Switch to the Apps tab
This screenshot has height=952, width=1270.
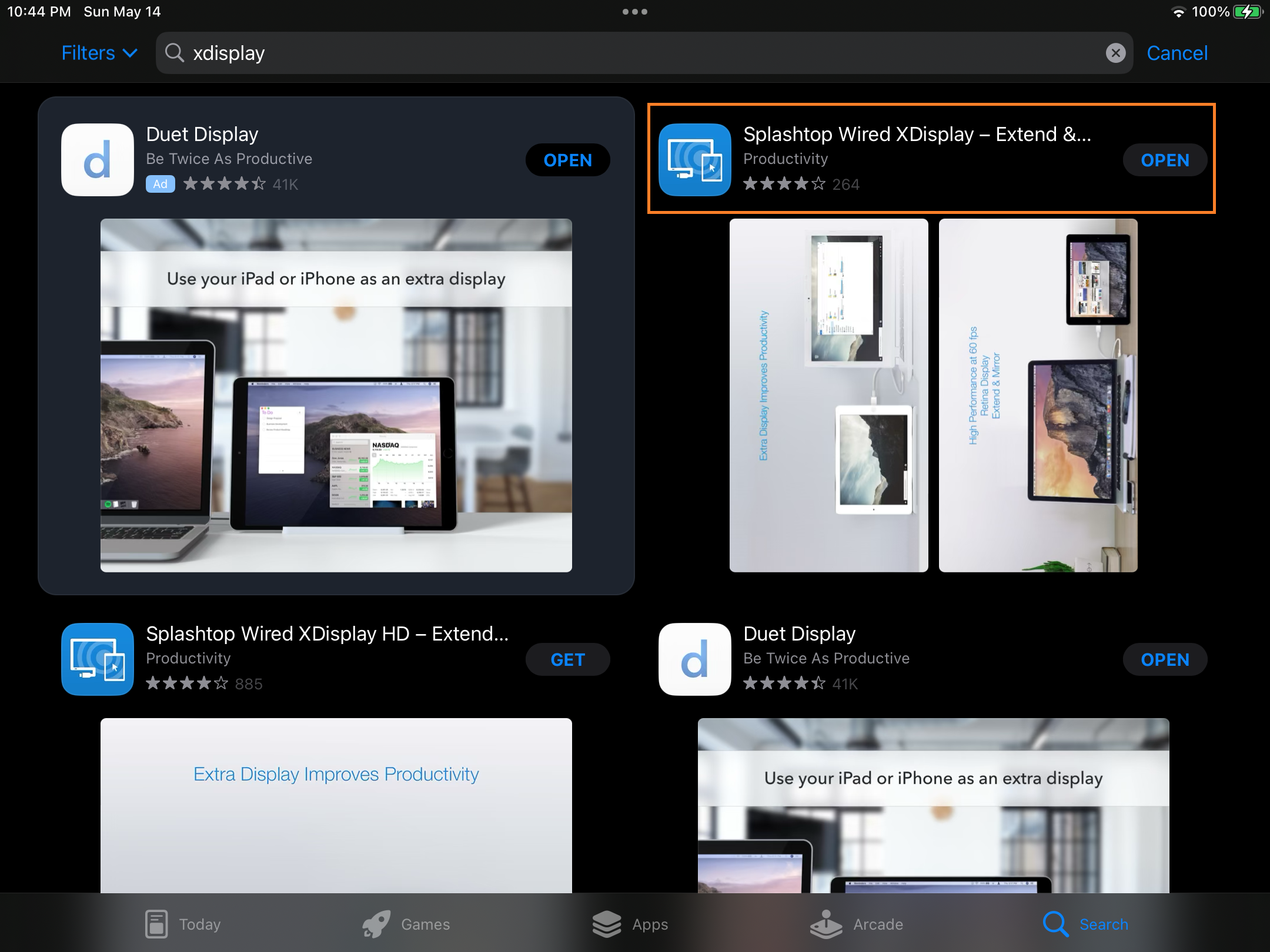(630, 924)
